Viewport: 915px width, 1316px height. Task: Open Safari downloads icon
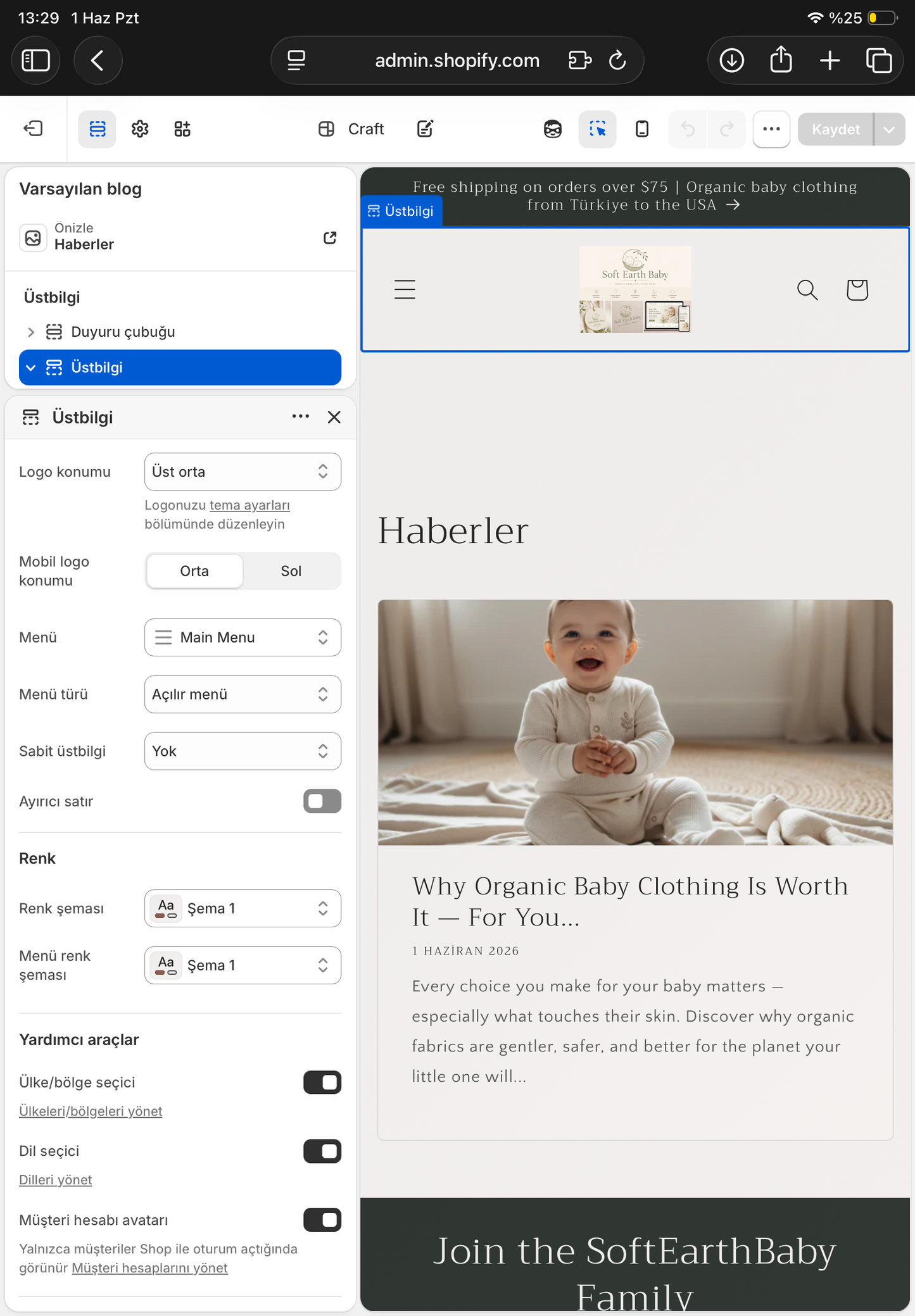pos(732,61)
